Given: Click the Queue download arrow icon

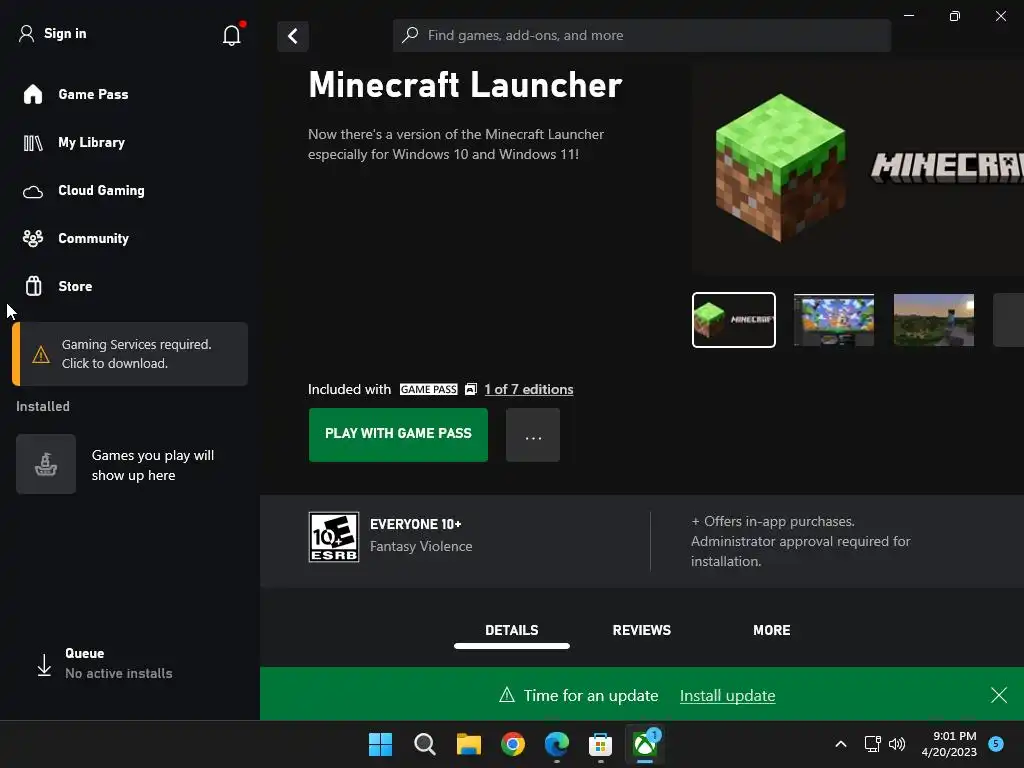Looking at the screenshot, I should click(x=44, y=665).
